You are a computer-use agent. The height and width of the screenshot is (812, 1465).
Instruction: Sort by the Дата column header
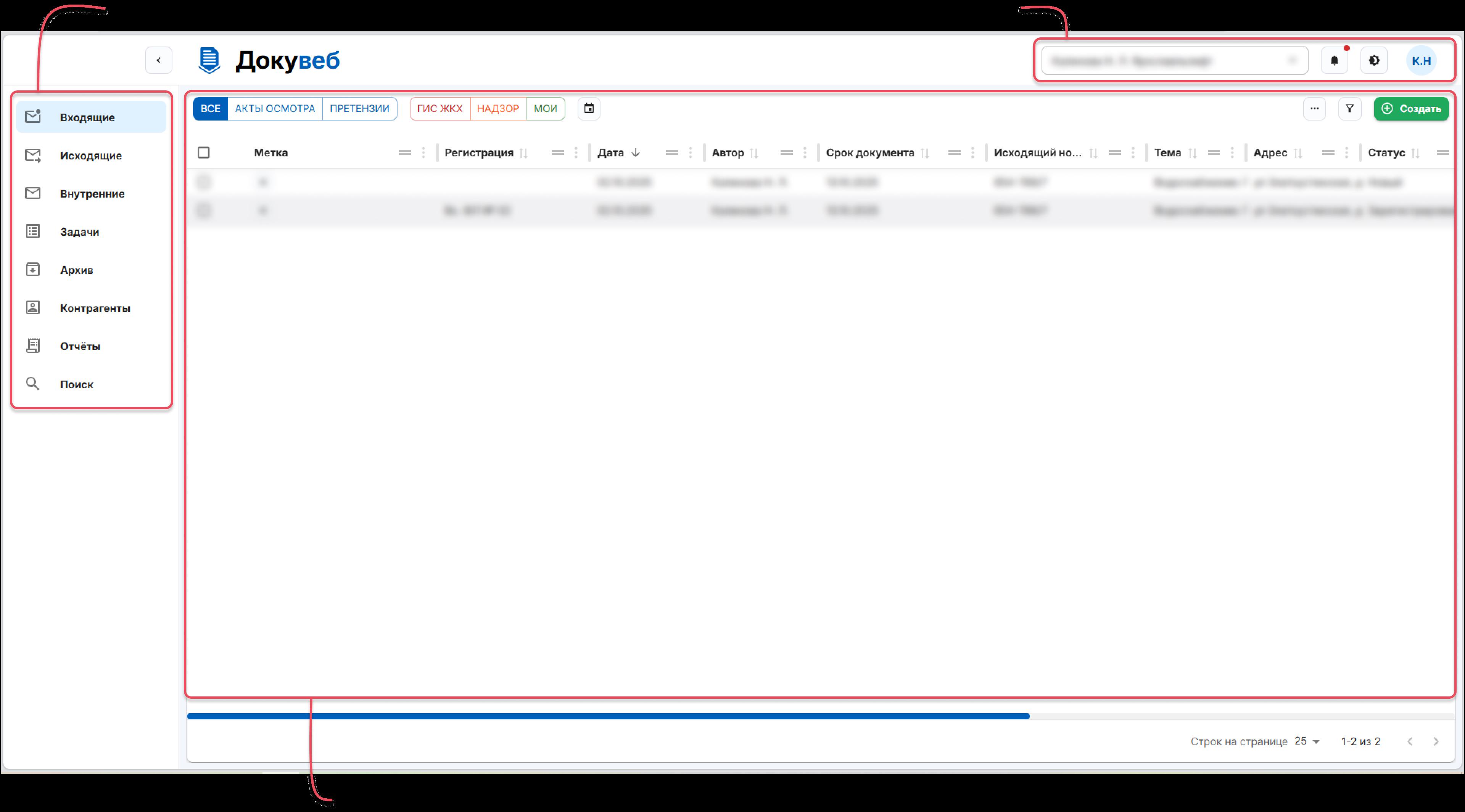(x=611, y=153)
